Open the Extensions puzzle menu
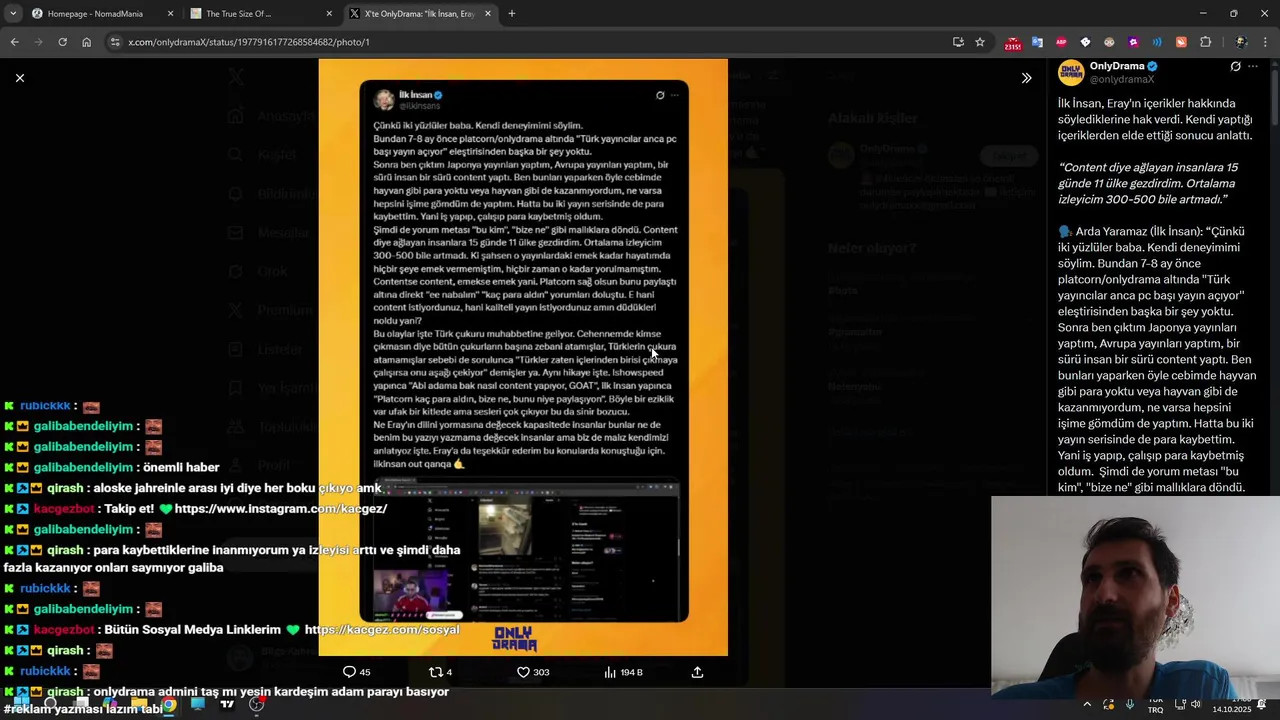This screenshot has height=720, width=1280. tap(1205, 42)
